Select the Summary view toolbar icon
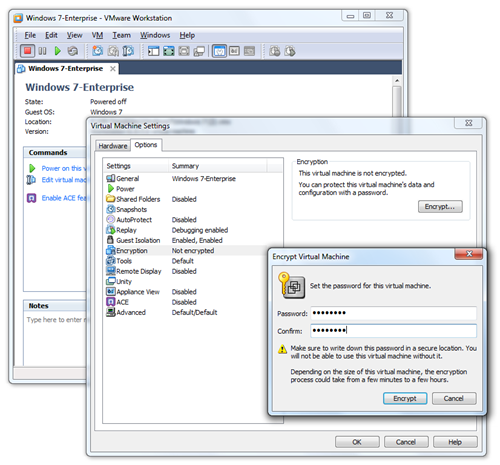 (219, 51)
